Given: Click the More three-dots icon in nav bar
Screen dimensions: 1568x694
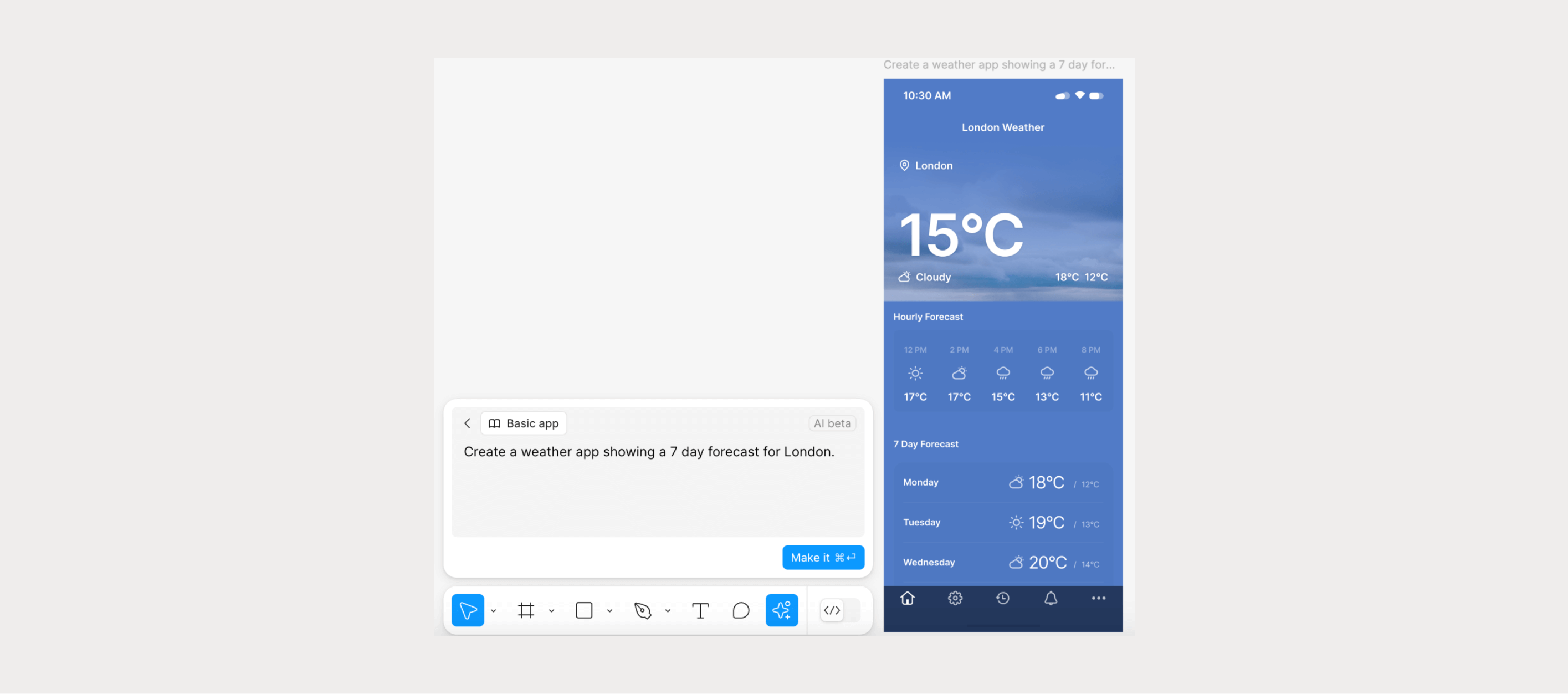Looking at the screenshot, I should tap(1099, 598).
